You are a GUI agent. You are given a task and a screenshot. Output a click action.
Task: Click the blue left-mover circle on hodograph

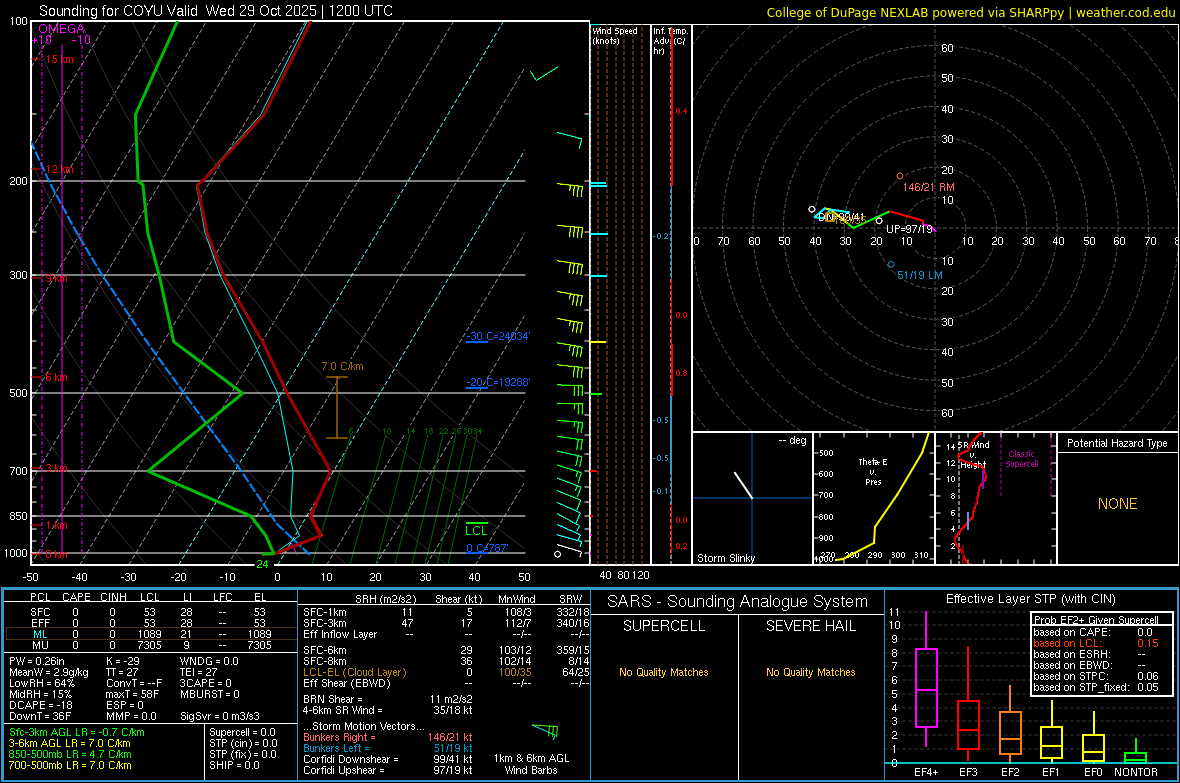pyautogui.click(x=891, y=264)
